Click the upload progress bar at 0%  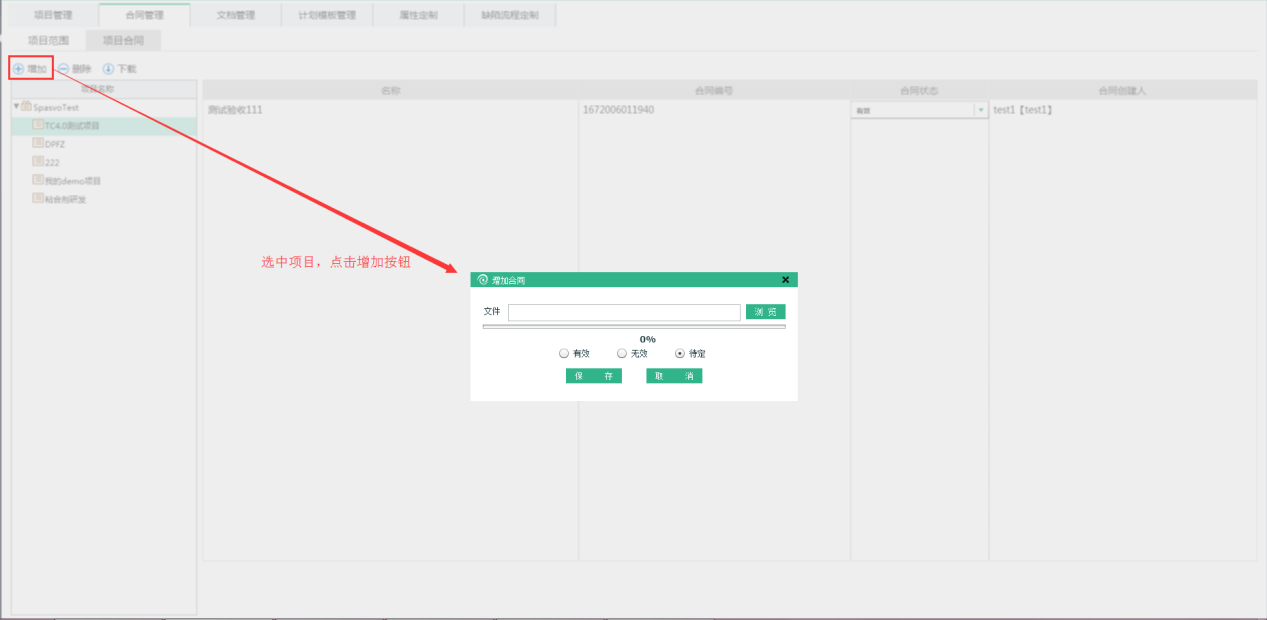tap(634, 326)
